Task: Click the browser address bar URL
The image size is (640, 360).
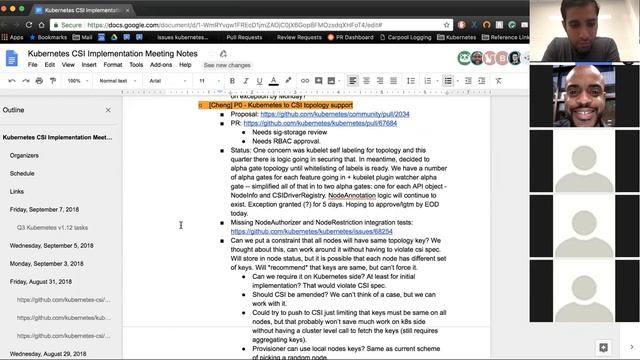Action: coord(235,25)
